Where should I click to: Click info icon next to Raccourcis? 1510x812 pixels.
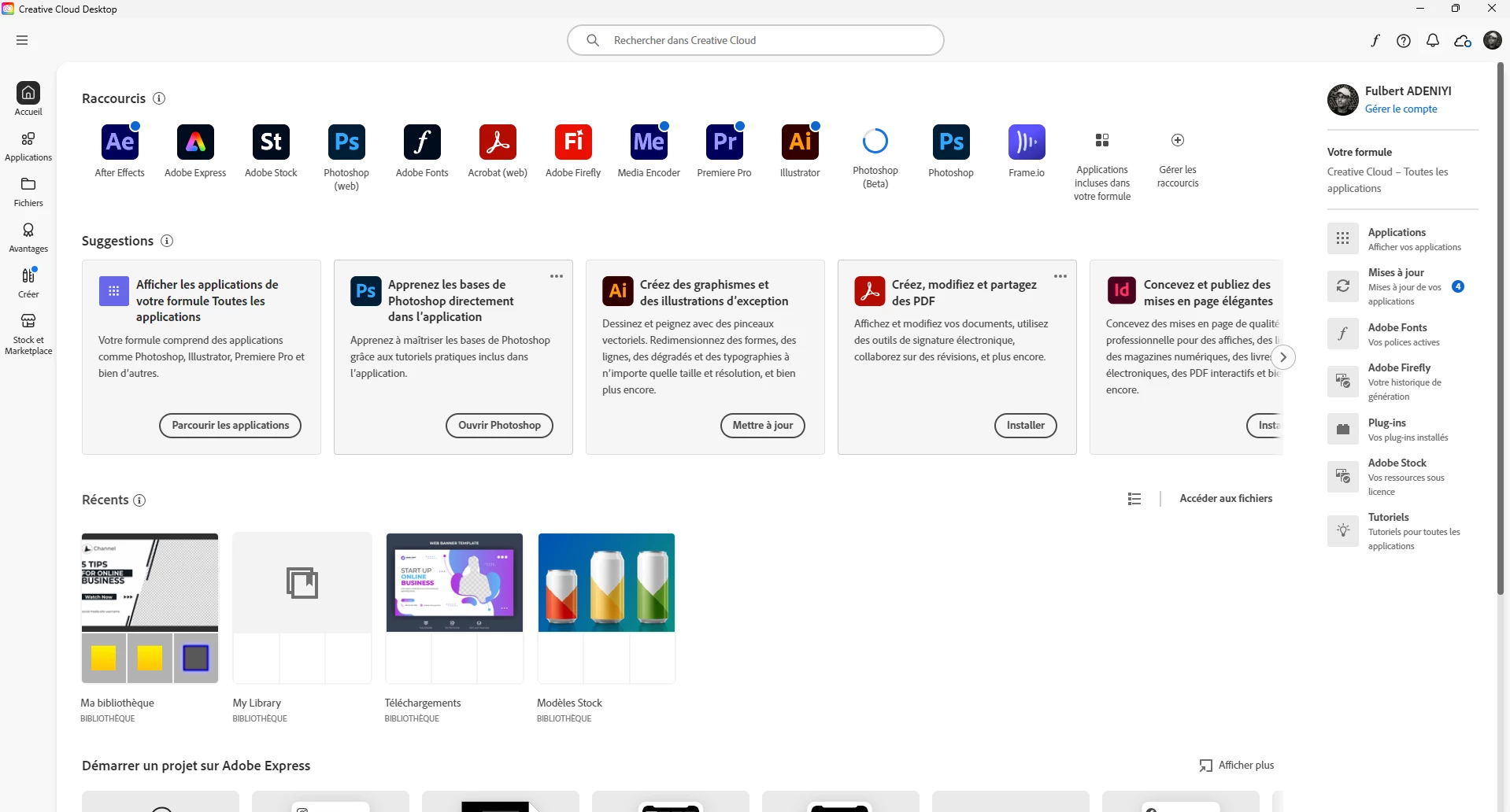point(159,98)
